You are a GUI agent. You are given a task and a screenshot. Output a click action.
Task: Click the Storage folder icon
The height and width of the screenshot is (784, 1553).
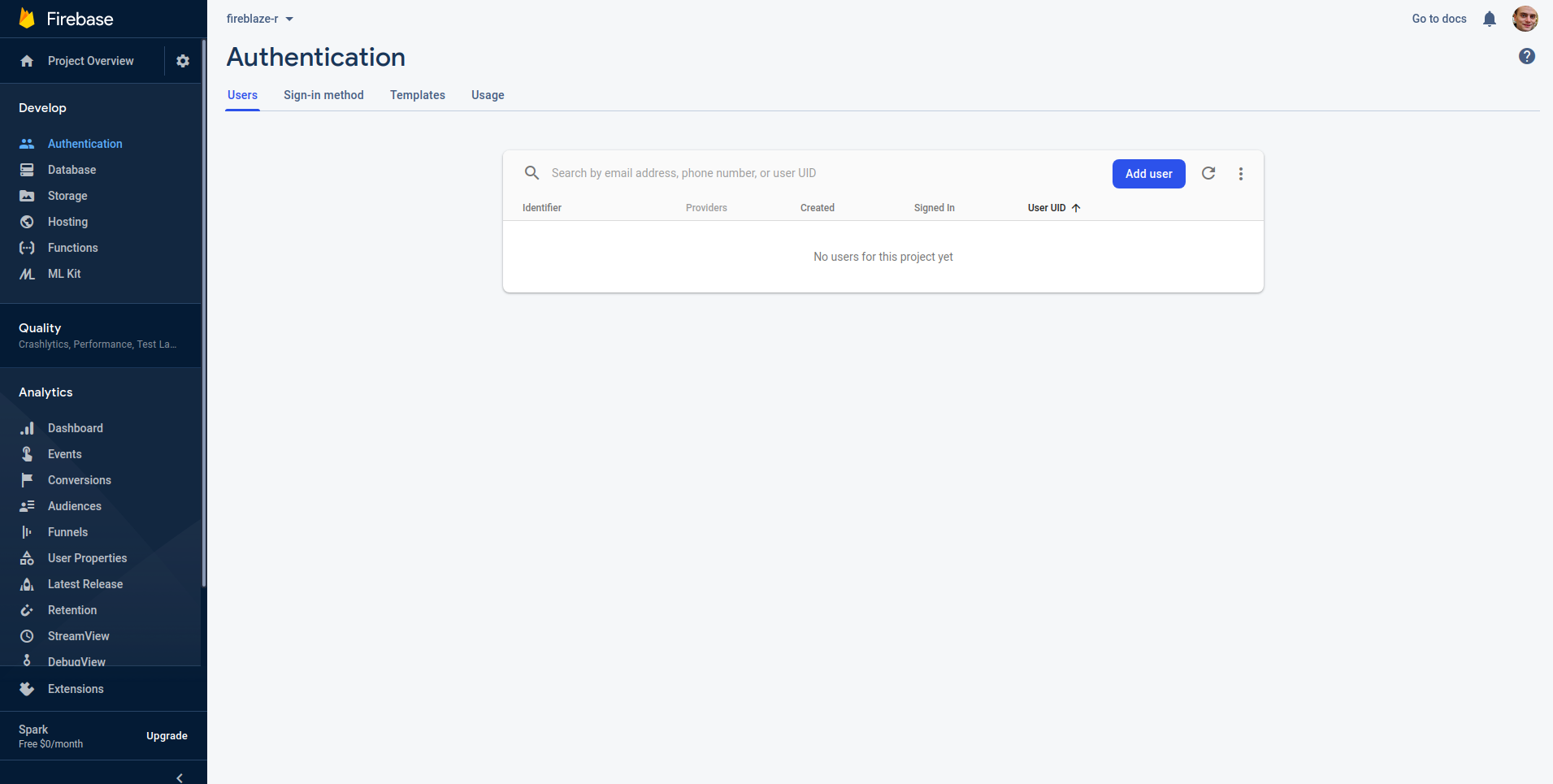coord(27,196)
